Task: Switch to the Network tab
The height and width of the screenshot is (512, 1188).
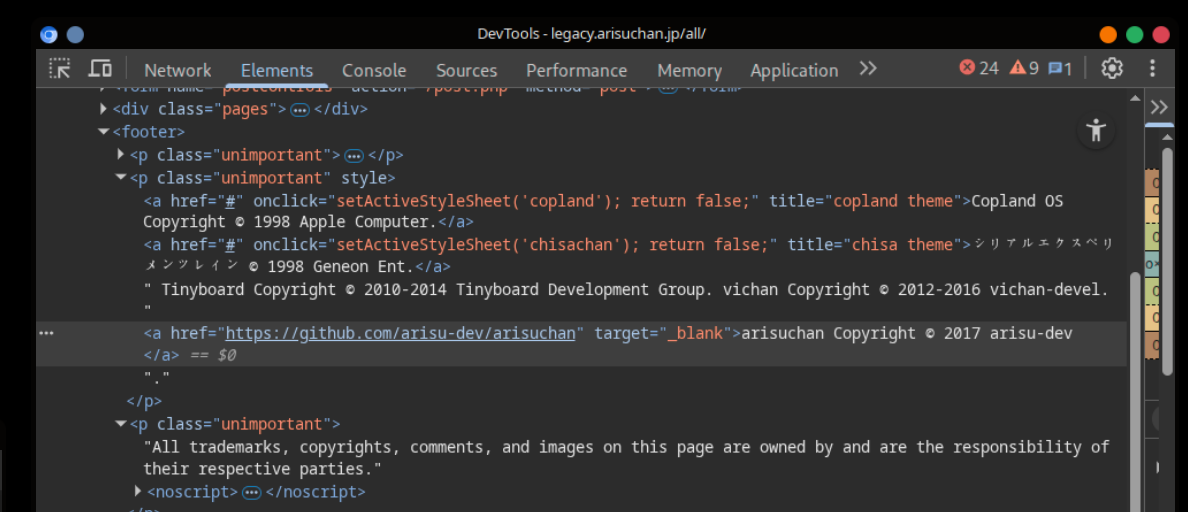Action: (177, 70)
